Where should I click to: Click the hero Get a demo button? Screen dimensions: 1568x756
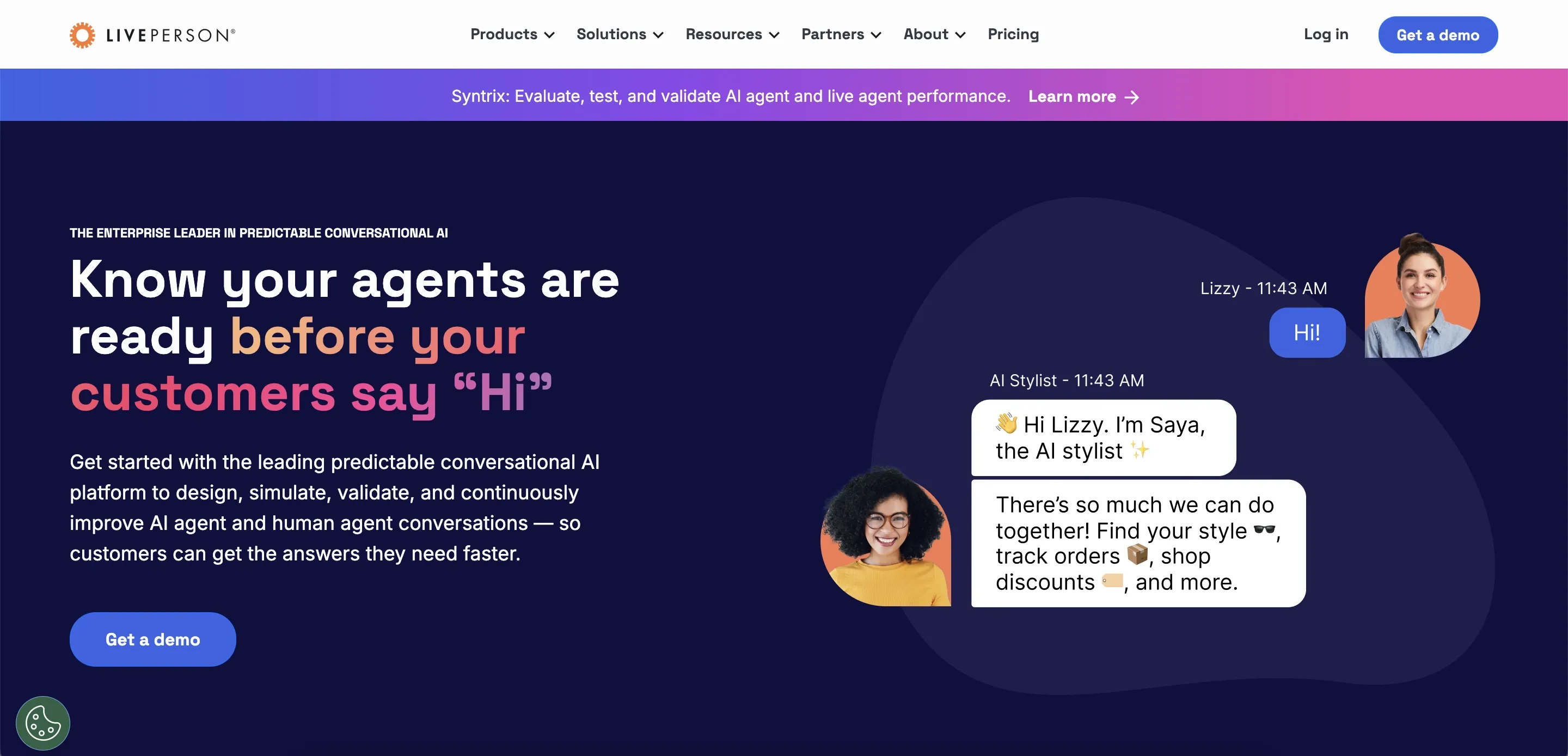pyautogui.click(x=152, y=639)
